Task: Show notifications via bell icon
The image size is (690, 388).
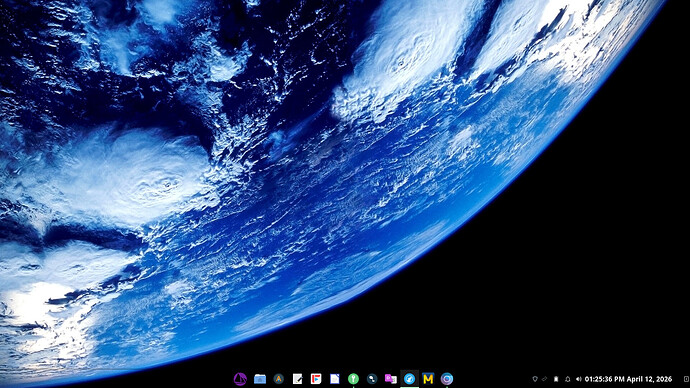Action: click(568, 379)
